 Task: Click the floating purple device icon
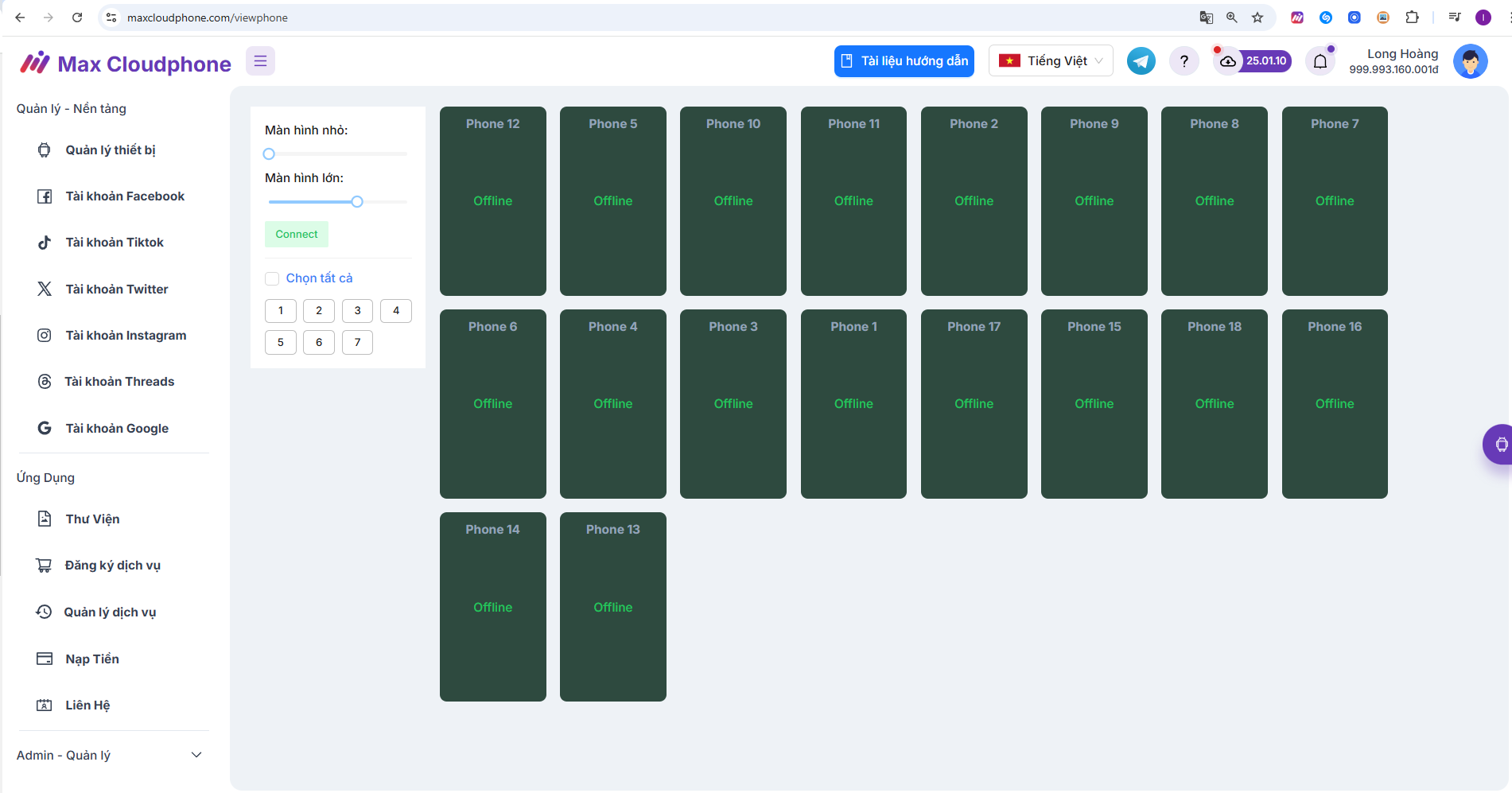tap(1499, 444)
